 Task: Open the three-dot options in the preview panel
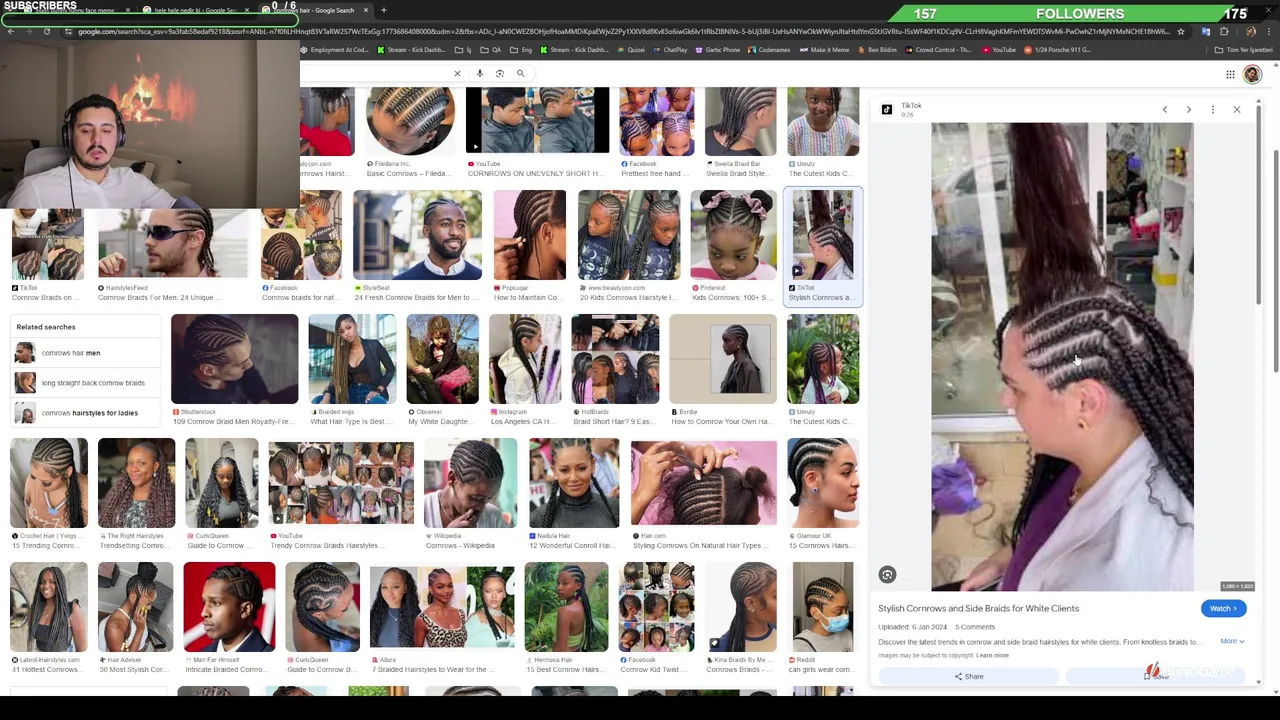pos(1213,109)
